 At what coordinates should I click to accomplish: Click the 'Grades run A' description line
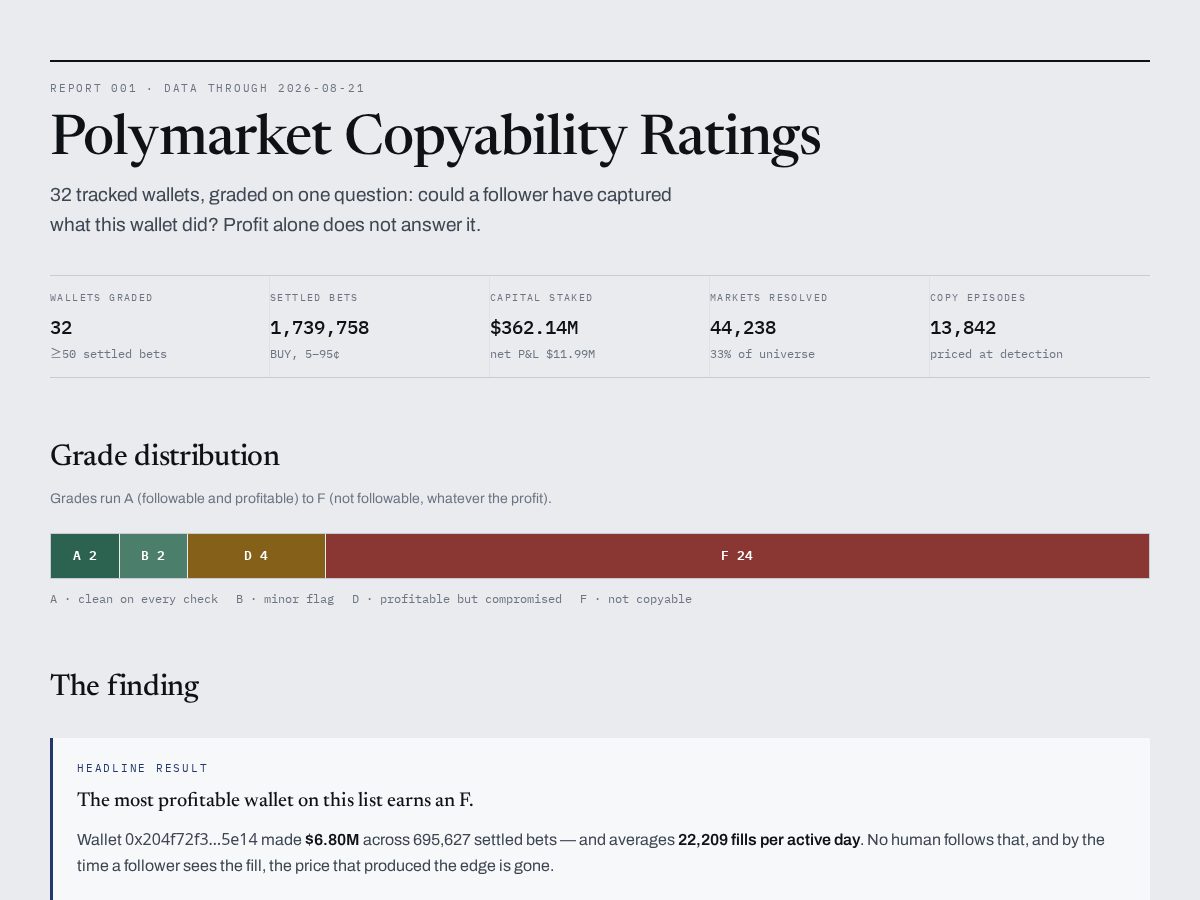(x=300, y=498)
